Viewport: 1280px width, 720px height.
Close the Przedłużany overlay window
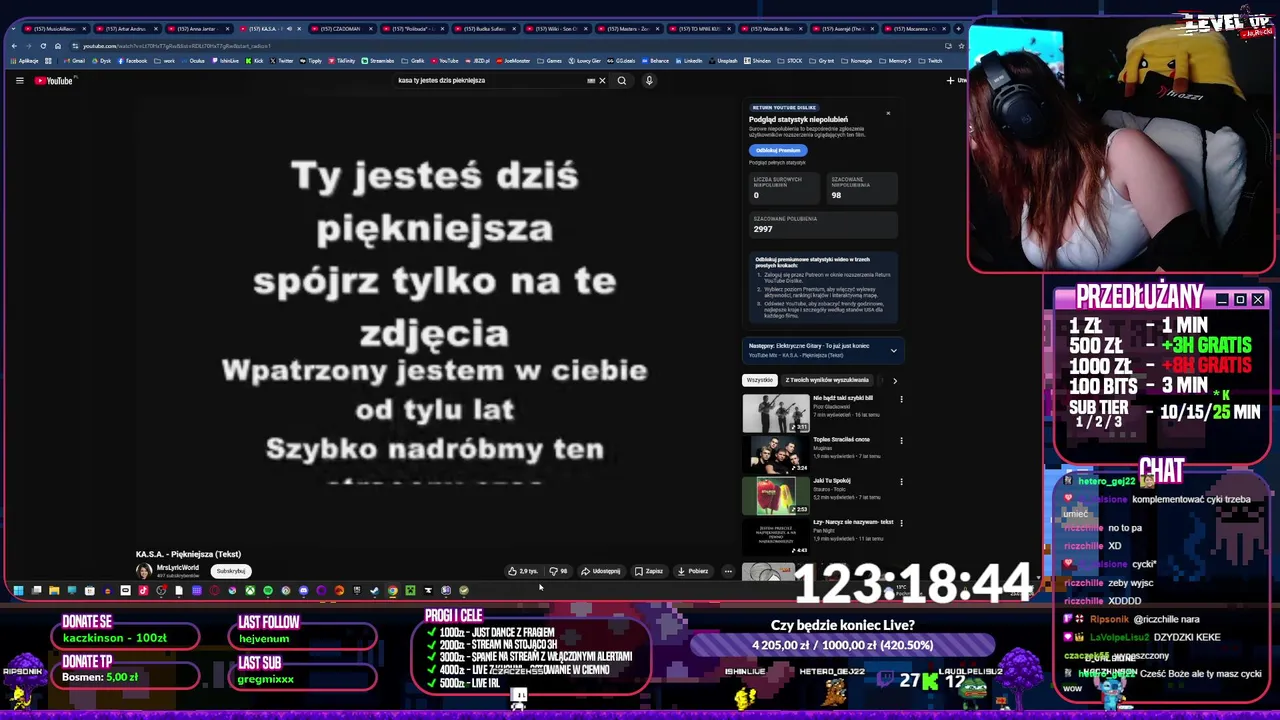pyautogui.click(x=1258, y=300)
